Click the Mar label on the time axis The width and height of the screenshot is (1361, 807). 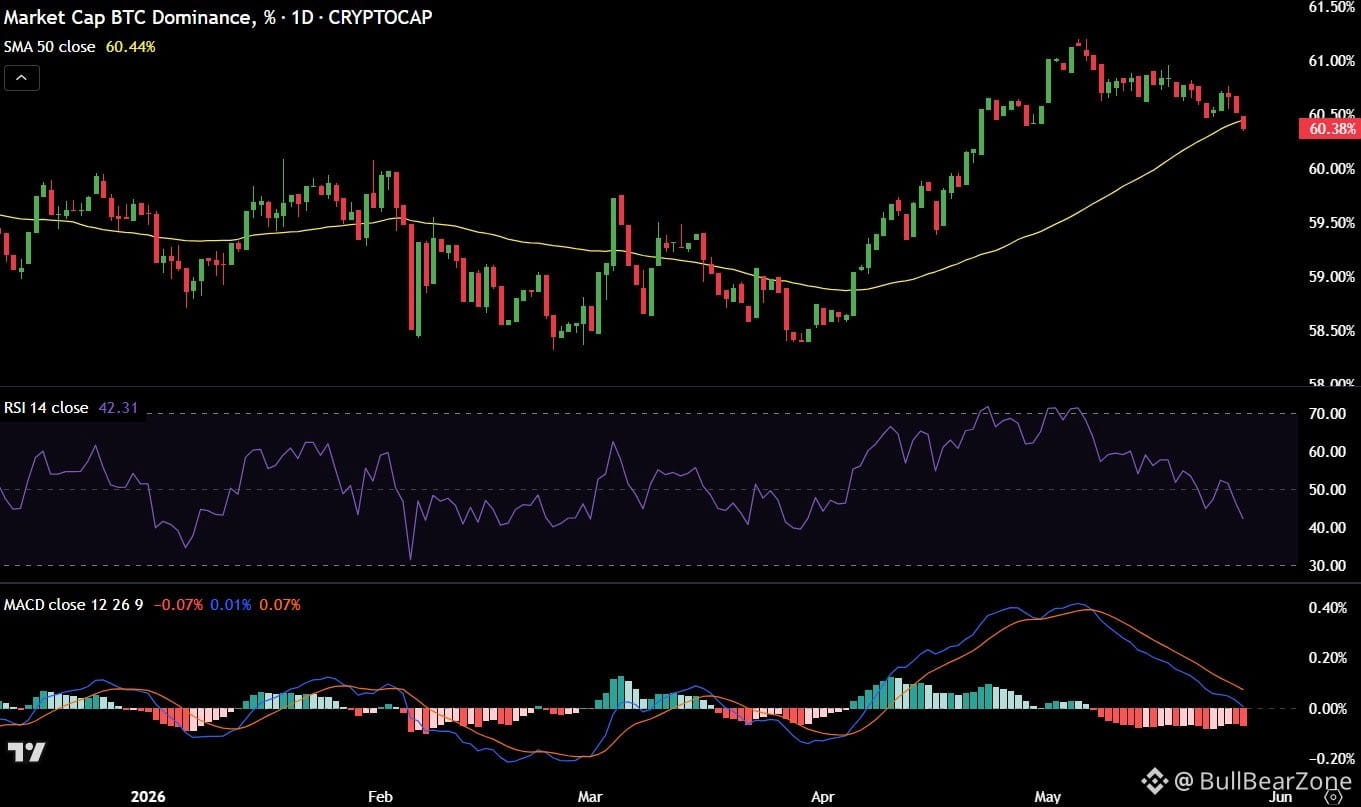(591, 797)
